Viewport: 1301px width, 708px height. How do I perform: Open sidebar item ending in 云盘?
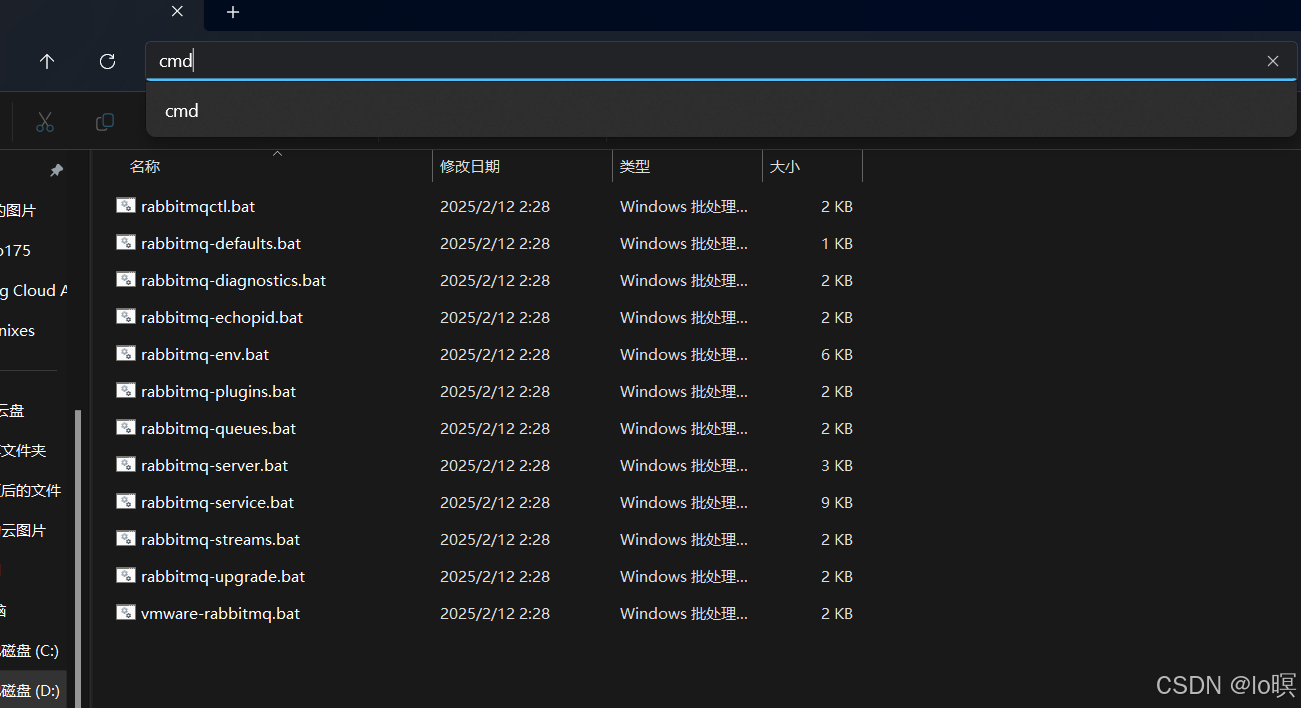12,411
